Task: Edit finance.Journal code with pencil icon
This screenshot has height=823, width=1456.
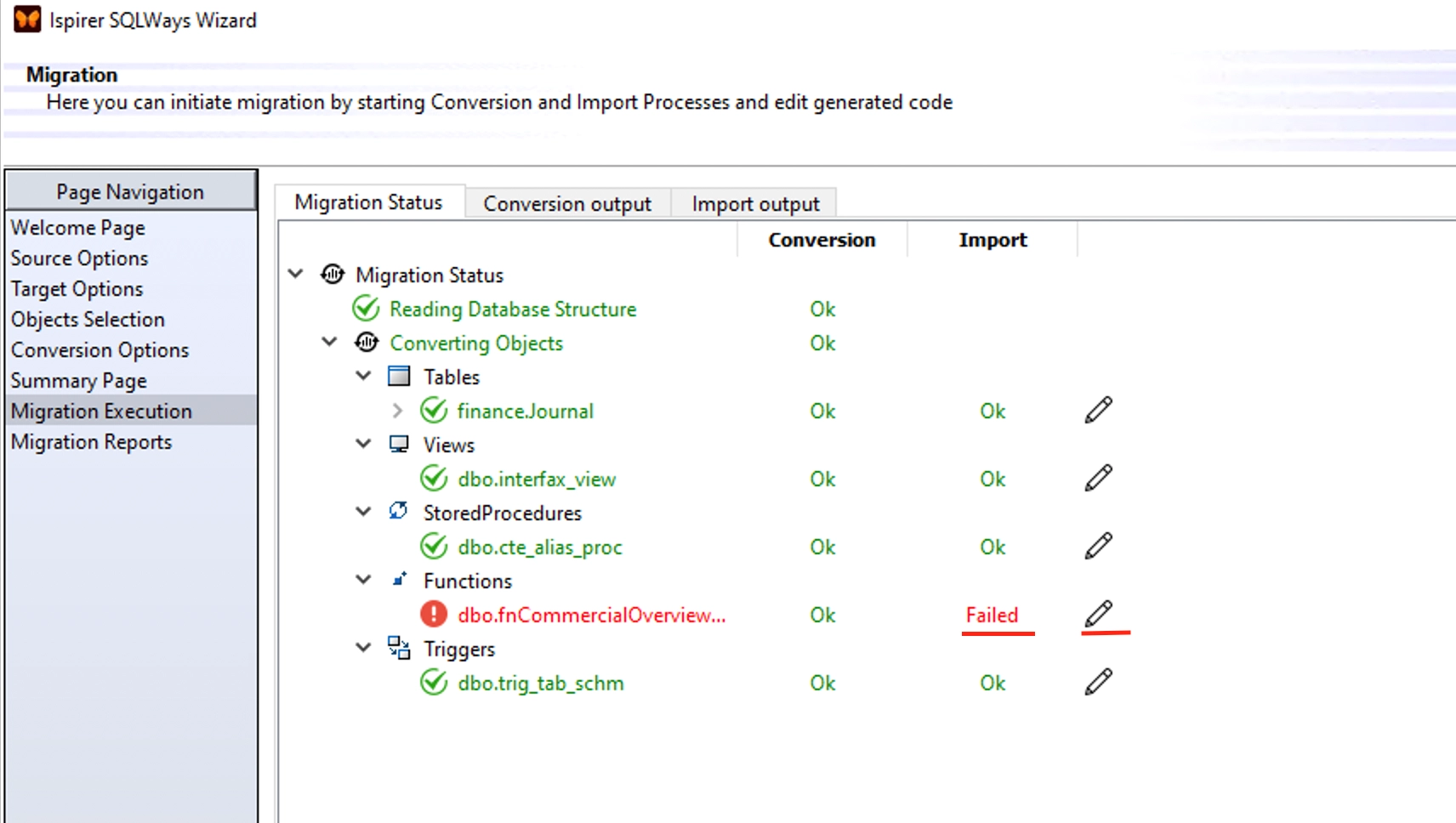Action: [x=1098, y=410]
